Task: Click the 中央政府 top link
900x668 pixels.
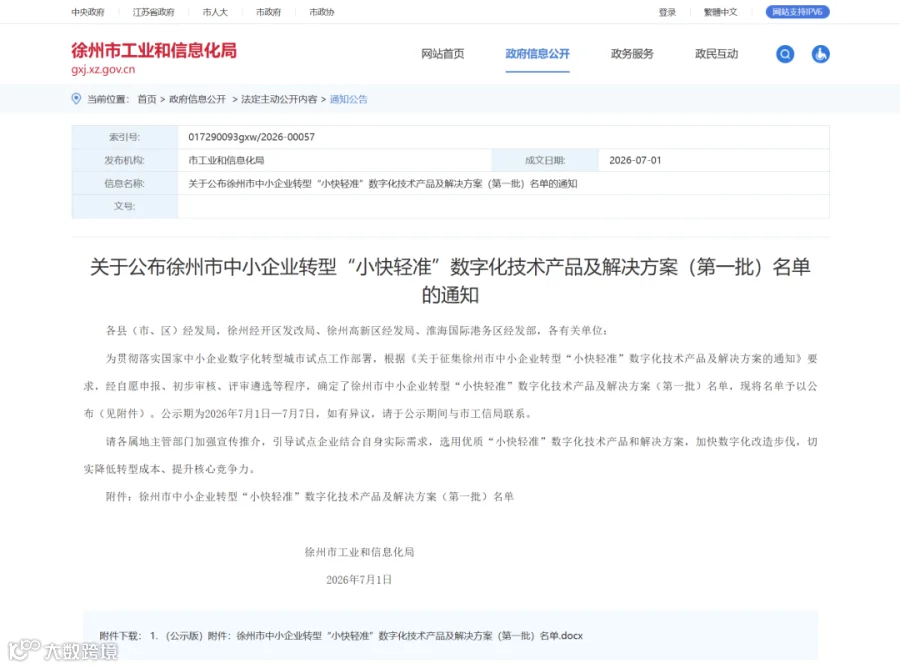Action: (x=88, y=12)
